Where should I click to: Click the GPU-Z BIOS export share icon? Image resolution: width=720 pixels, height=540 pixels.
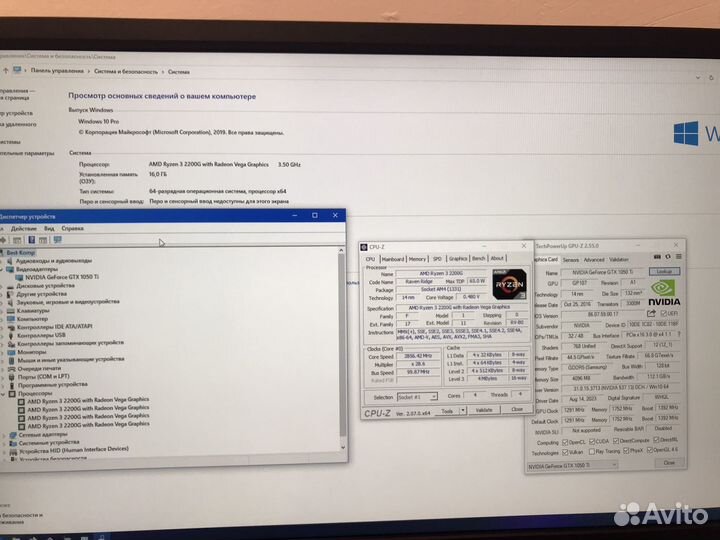651,314
